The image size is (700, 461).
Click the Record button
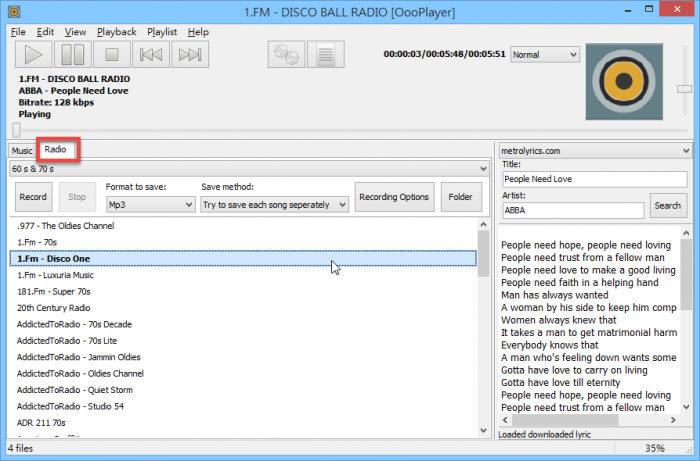[33, 197]
